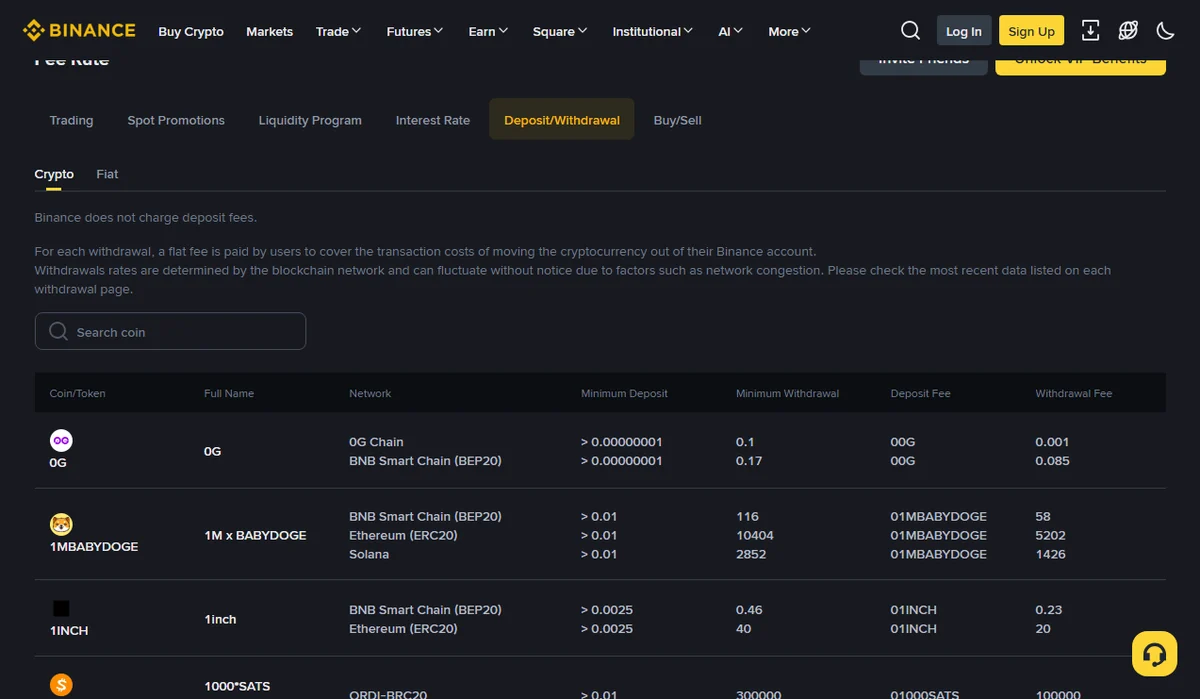Click the 0G Chain network text
This screenshot has width=1200, height=699.
click(x=376, y=442)
